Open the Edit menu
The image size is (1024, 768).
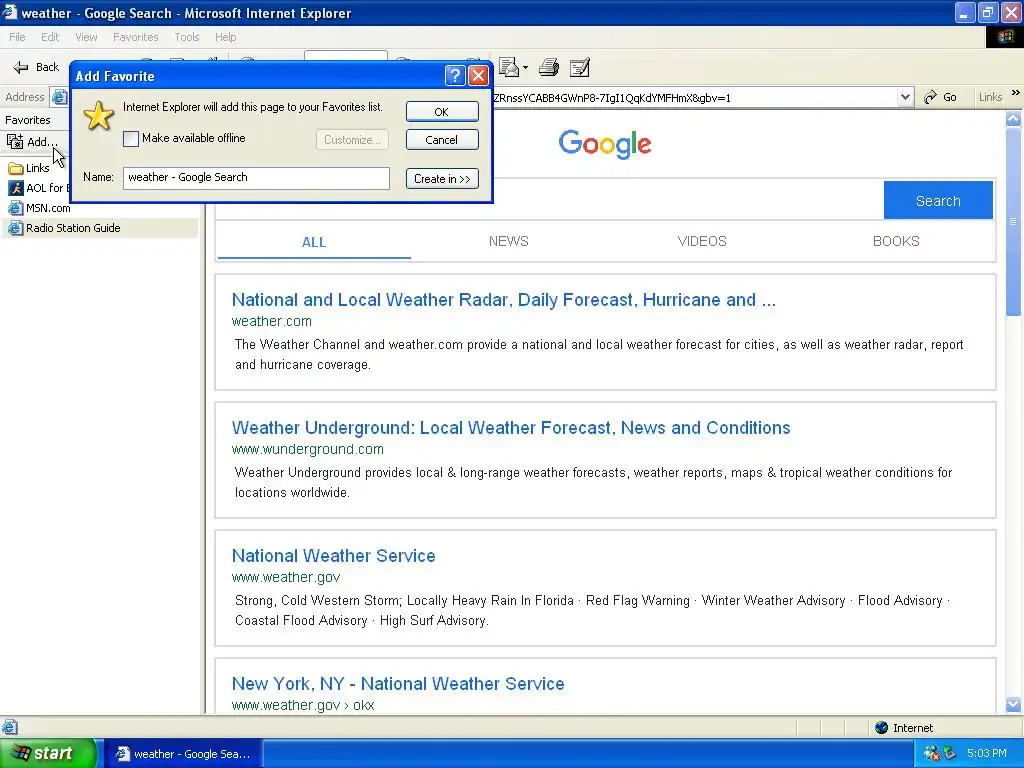coord(50,37)
